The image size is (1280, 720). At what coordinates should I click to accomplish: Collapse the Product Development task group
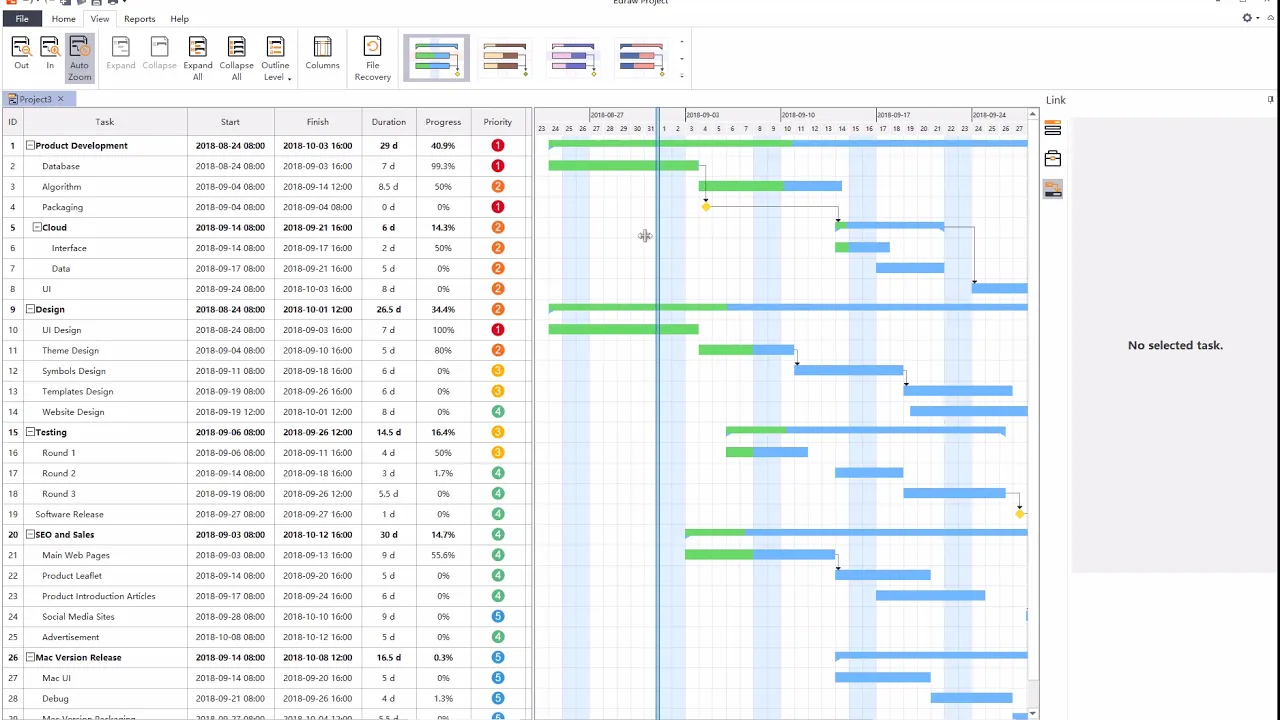pos(30,145)
